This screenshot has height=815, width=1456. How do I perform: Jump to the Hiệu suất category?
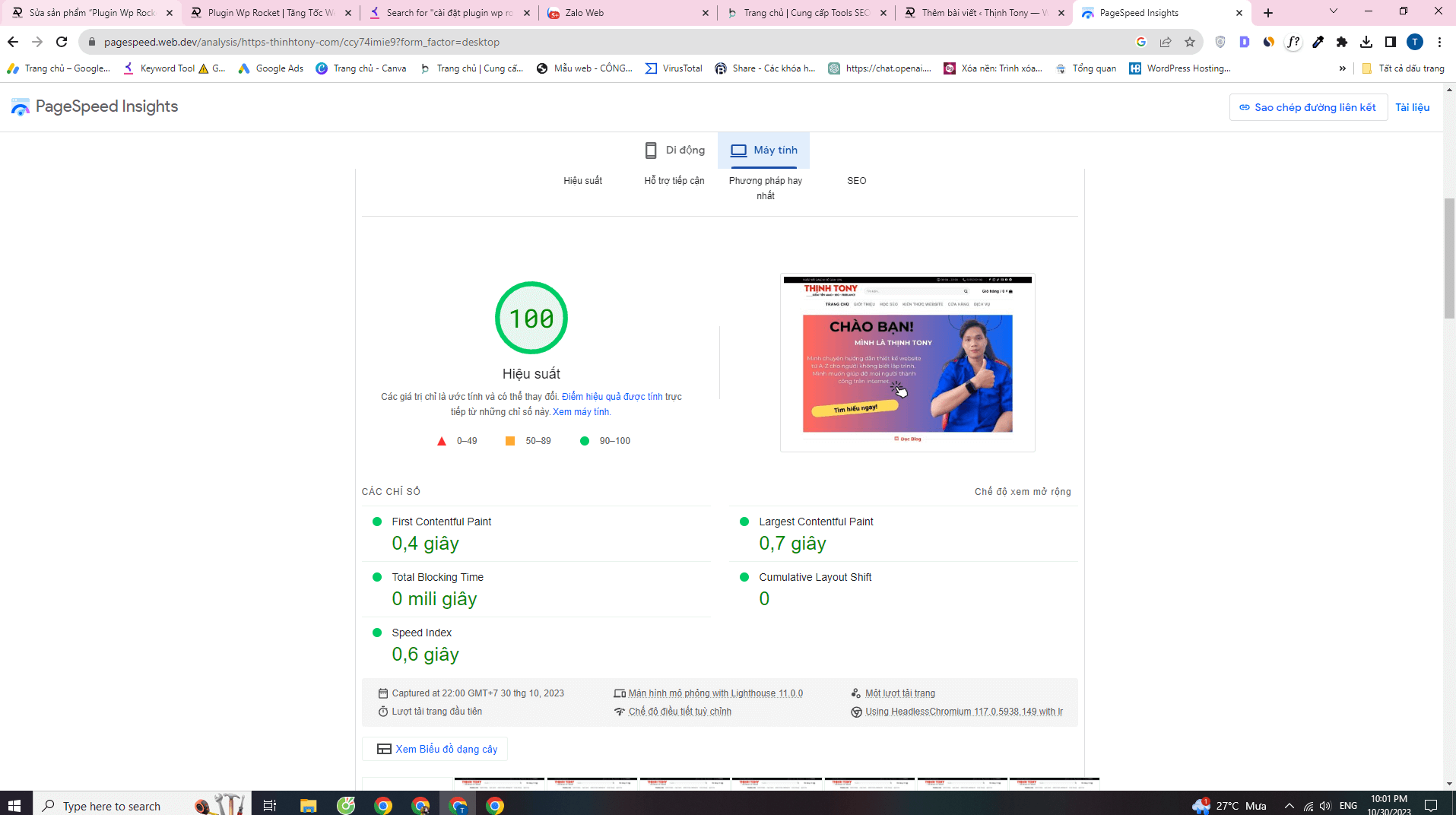coord(582,181)
